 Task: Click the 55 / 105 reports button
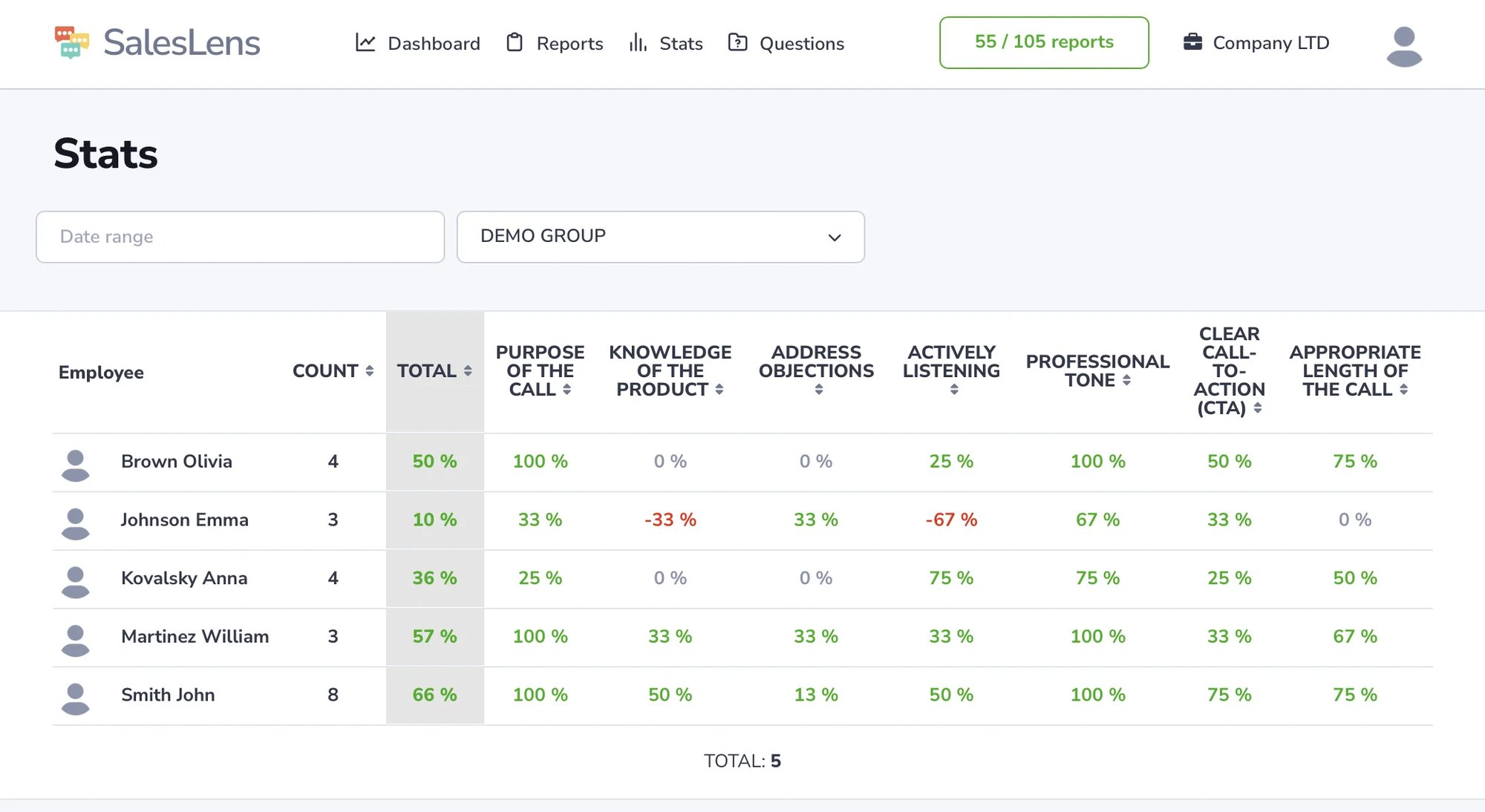click(x=1044, y=42)
